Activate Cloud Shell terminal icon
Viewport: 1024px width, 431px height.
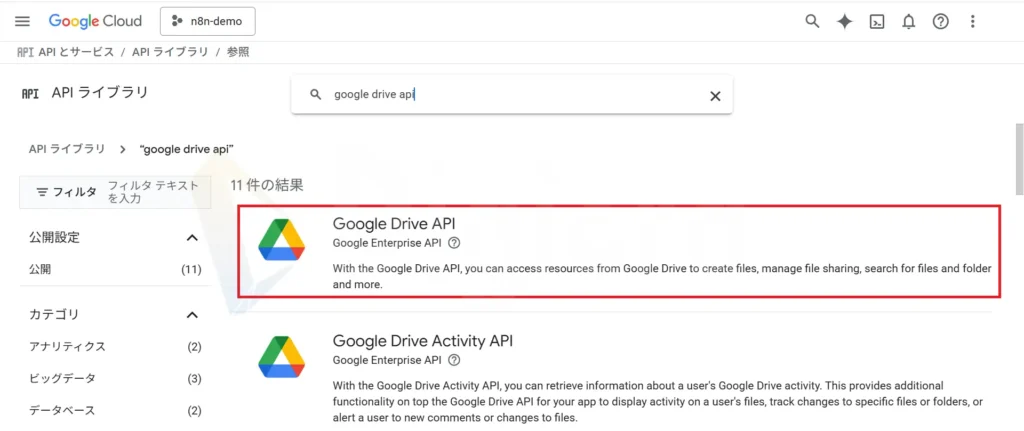point(876,22)
